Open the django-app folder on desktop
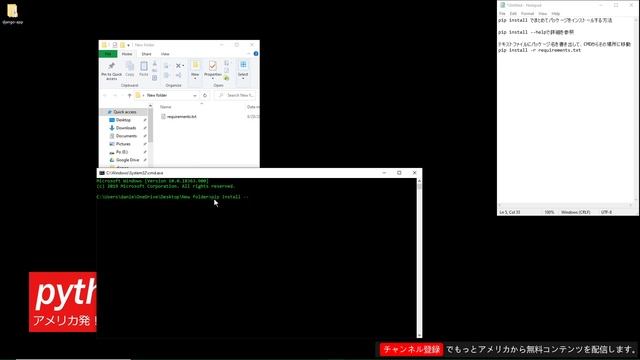 (x=12, y=13)
